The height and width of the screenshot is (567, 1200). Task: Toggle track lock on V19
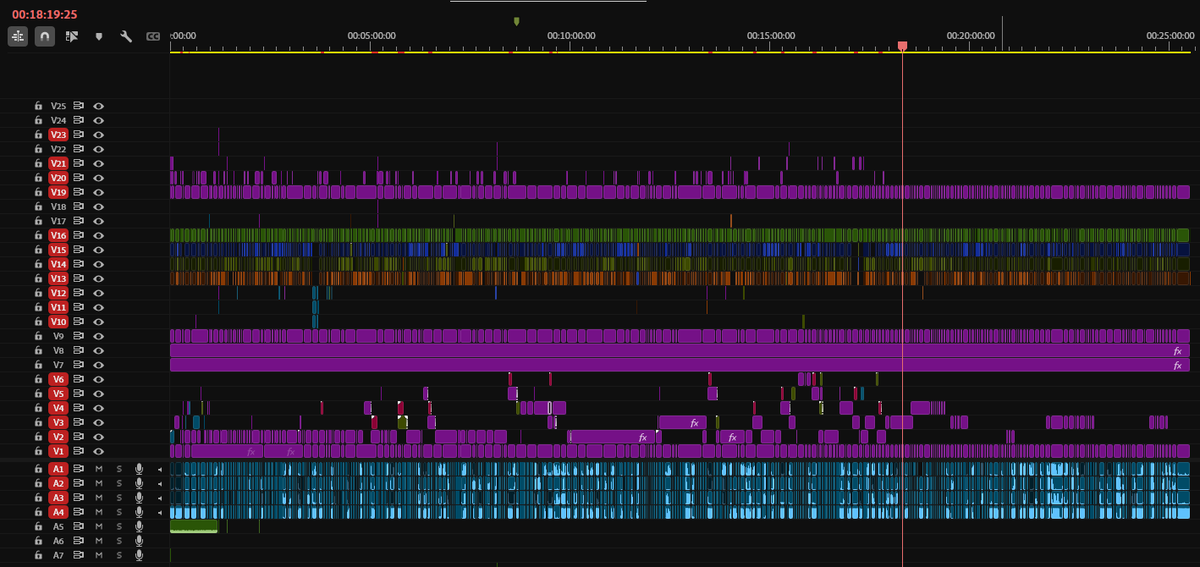click(x=38, y=192)
